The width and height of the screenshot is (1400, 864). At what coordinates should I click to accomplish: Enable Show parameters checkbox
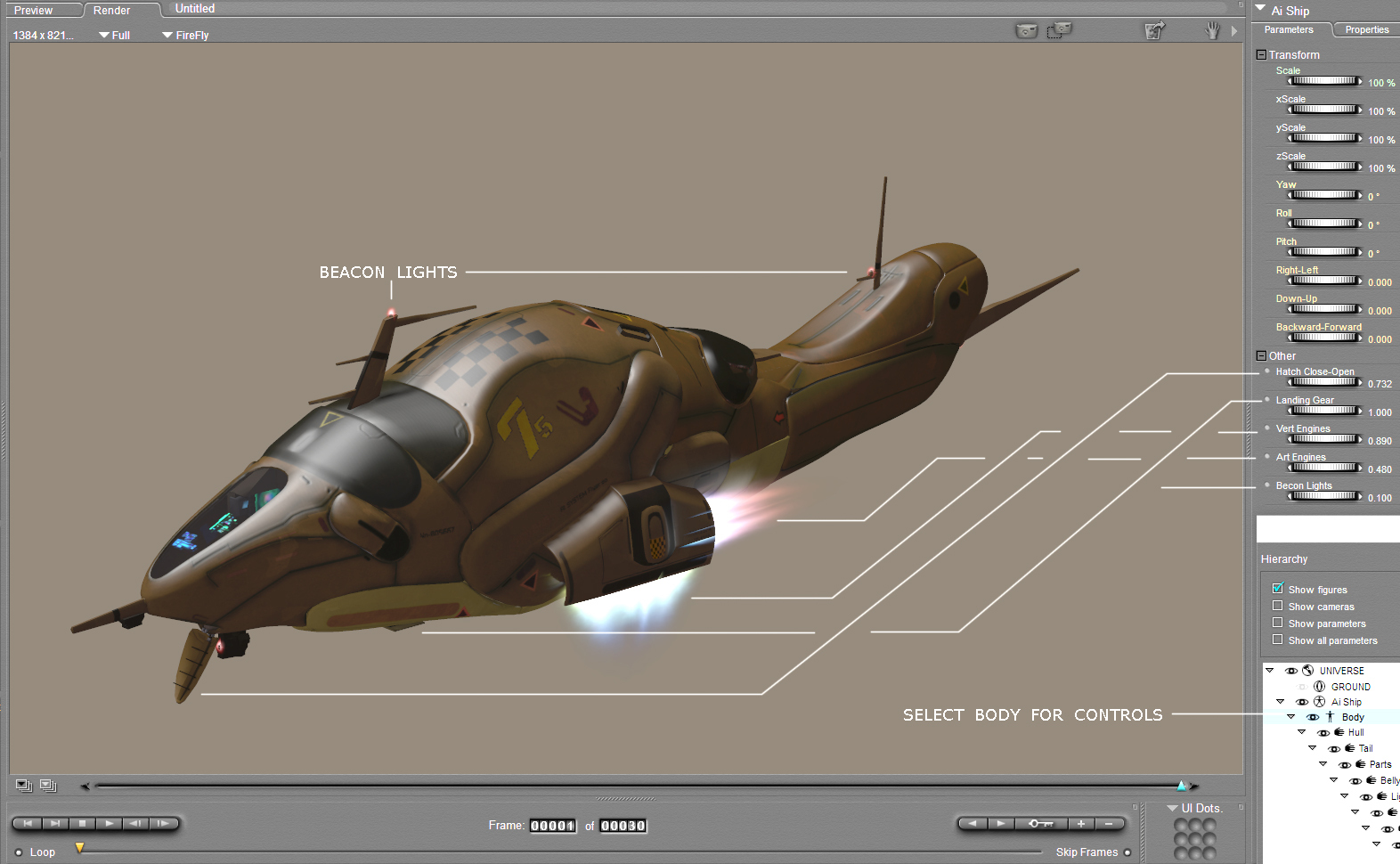(x=1278, y=623)
